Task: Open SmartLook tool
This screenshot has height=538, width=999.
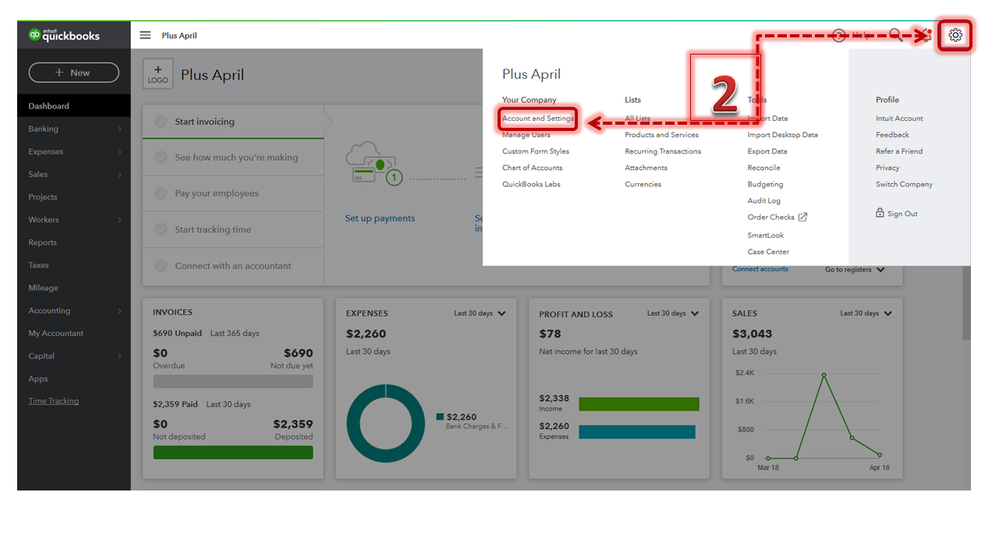Action: [765, 235]
